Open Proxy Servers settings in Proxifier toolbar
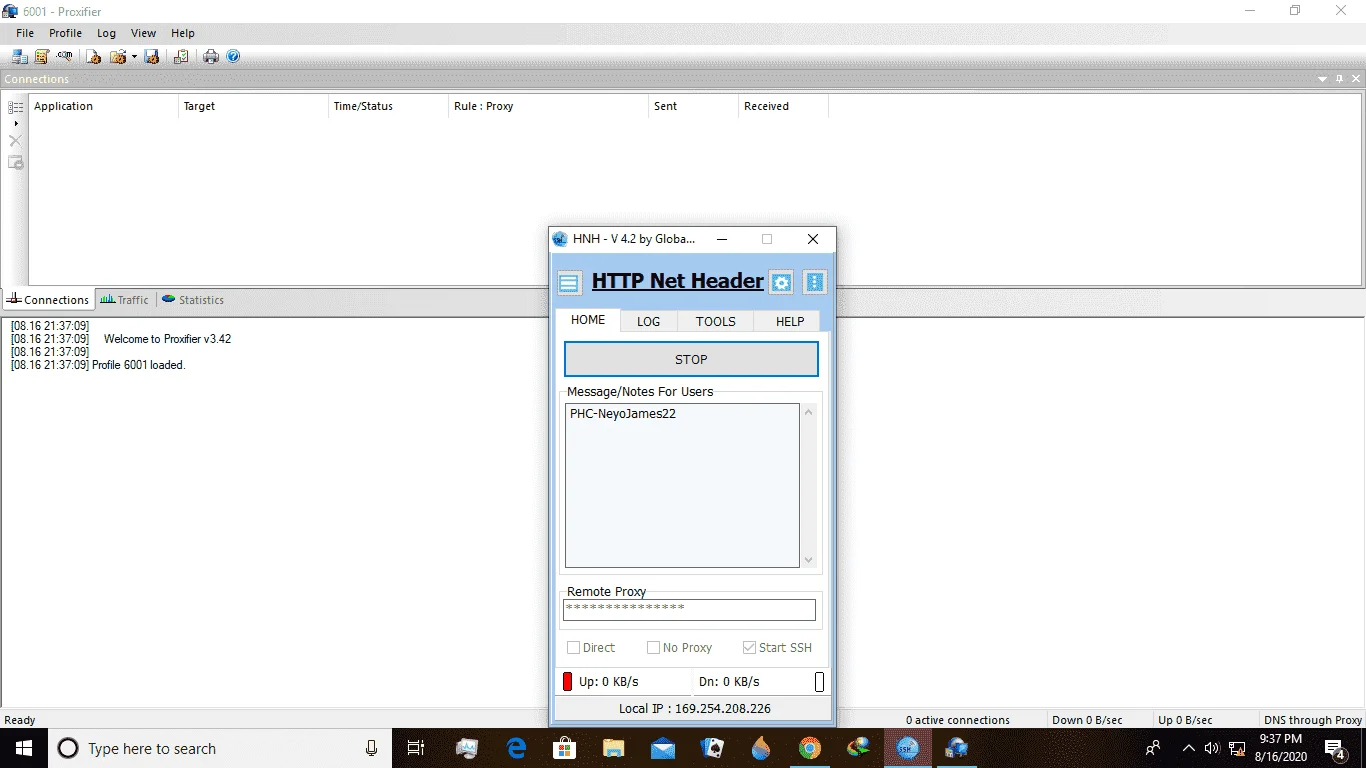 tap(20, 57)
